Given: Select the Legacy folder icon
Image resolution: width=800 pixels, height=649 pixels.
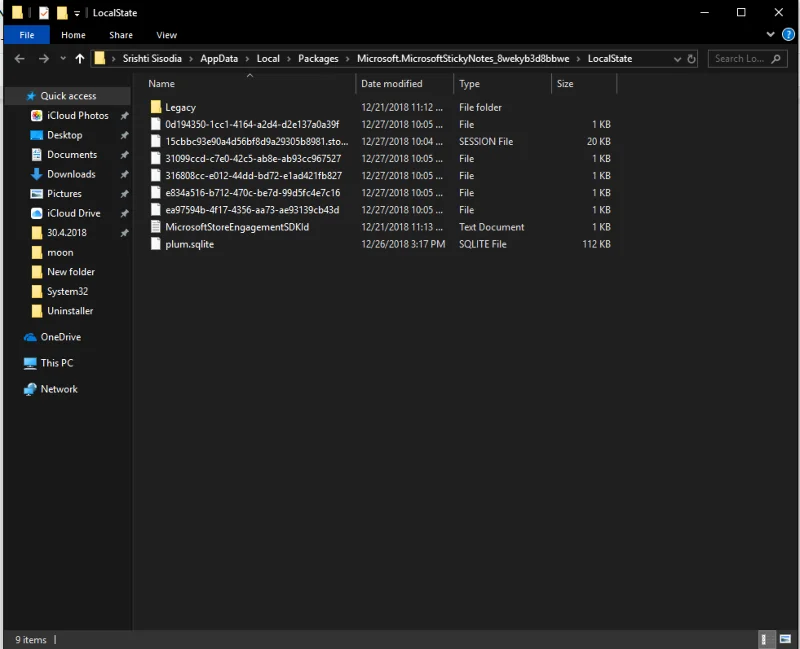Looking at the screenshot, I should pos(156,107).
